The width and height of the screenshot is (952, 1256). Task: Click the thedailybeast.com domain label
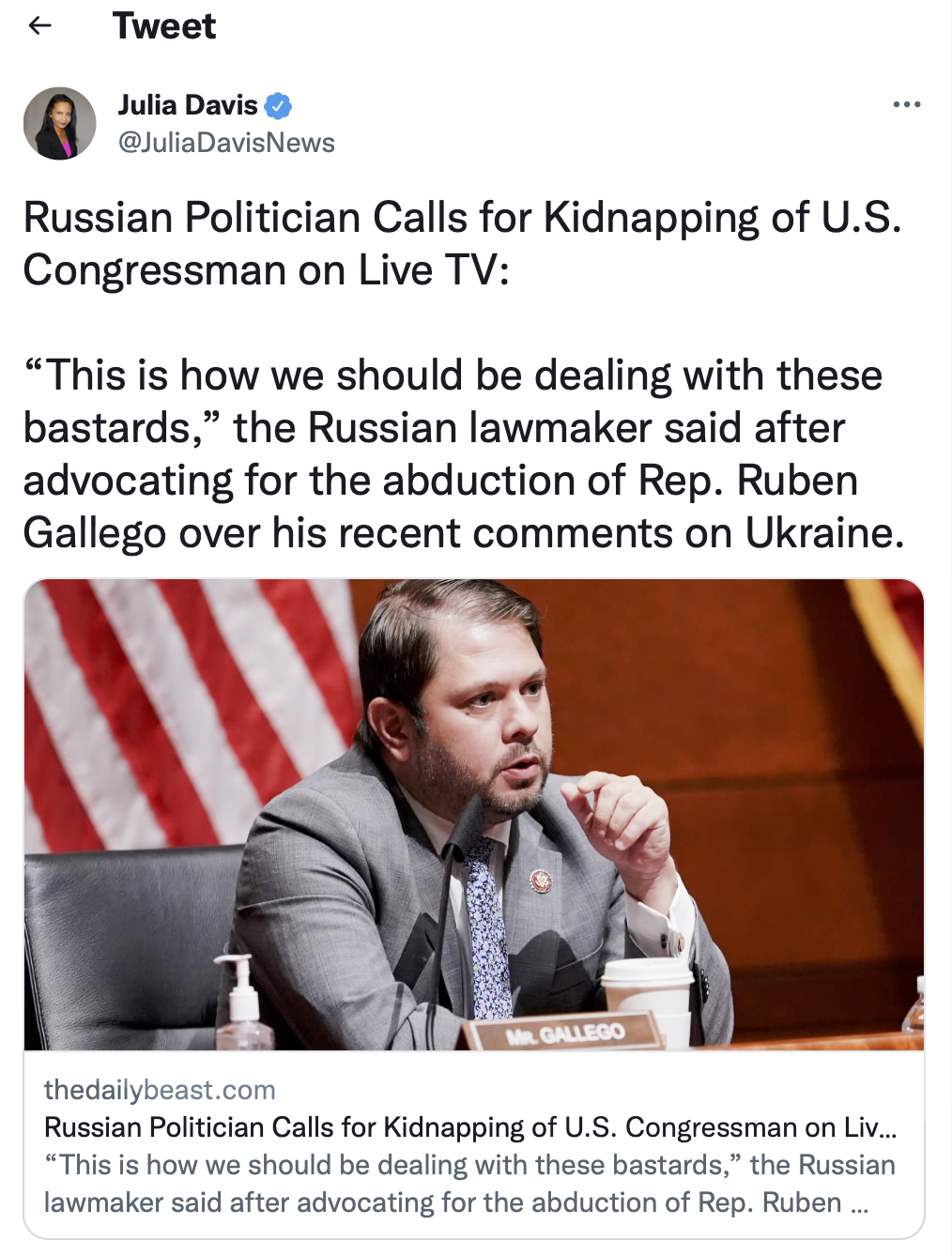(160, 1090)
